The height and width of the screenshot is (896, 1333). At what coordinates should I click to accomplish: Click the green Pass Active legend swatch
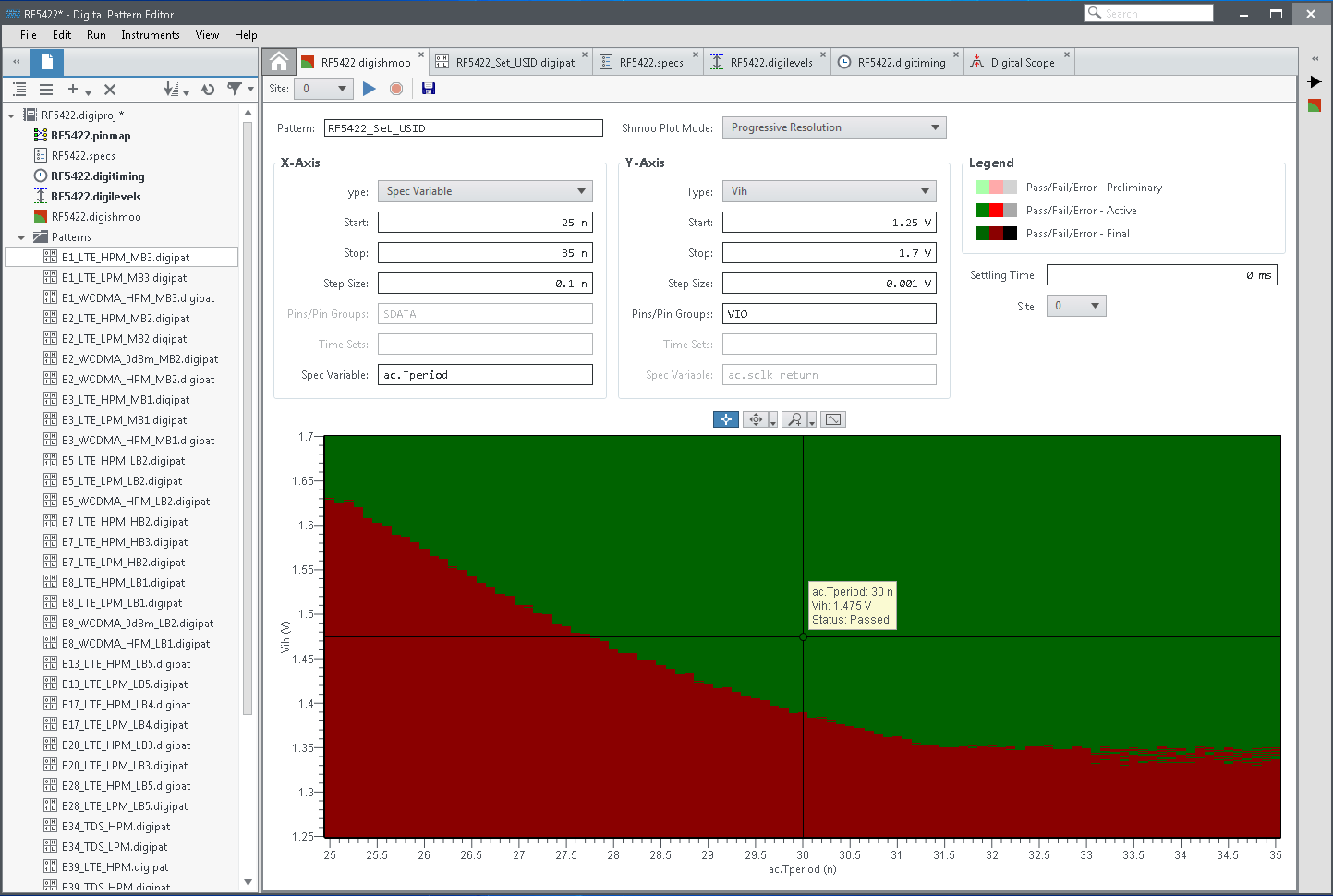(982, 211)
